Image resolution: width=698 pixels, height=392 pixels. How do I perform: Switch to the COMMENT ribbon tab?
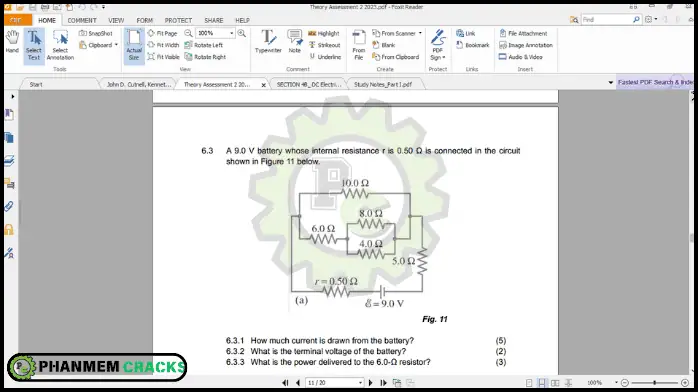tap(82, 20)
